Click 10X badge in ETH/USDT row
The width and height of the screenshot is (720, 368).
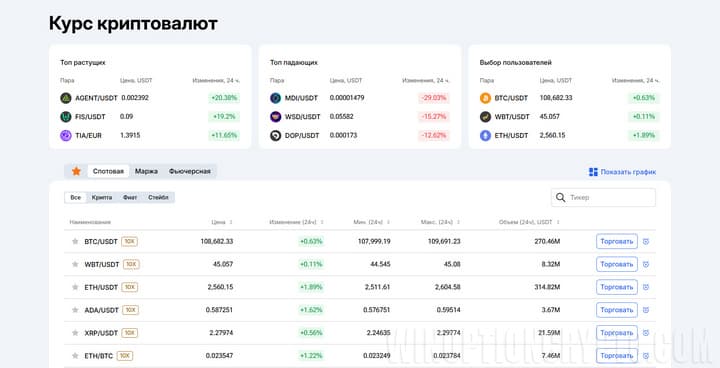pyautogui.click(x=130, y=287)
